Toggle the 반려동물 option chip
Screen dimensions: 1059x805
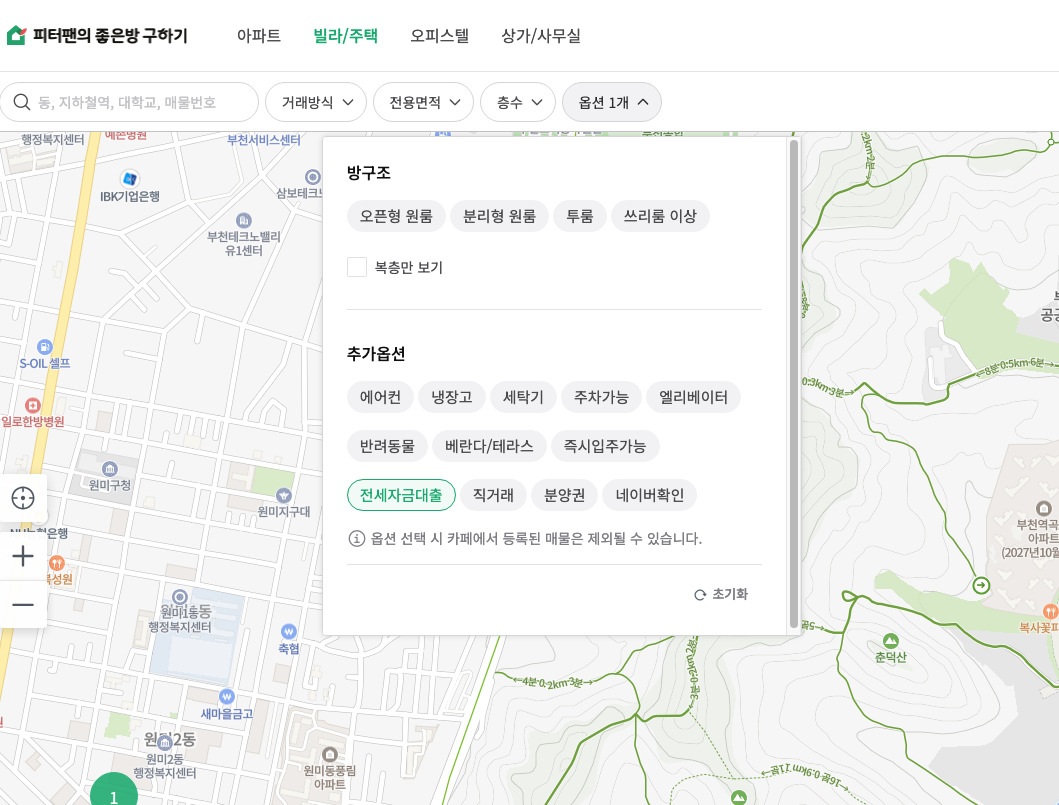387,446
